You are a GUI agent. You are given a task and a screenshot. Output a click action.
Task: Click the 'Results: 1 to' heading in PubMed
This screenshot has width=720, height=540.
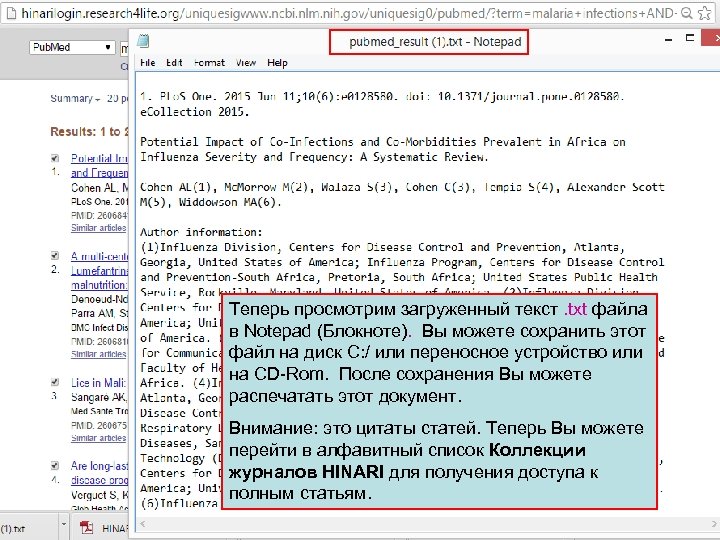(x=89, y=132)
